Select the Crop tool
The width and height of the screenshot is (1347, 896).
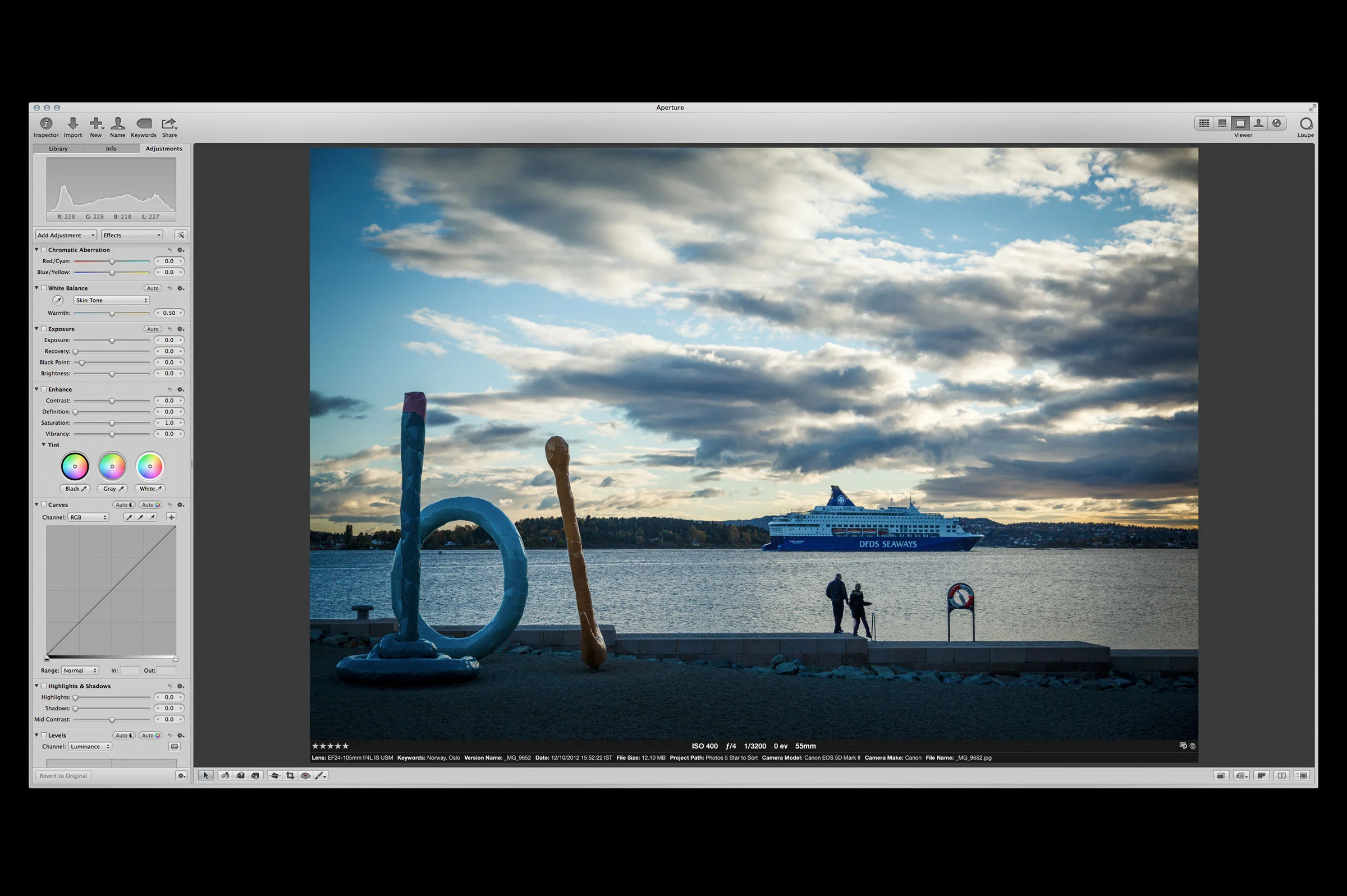(x=290, y=775)
